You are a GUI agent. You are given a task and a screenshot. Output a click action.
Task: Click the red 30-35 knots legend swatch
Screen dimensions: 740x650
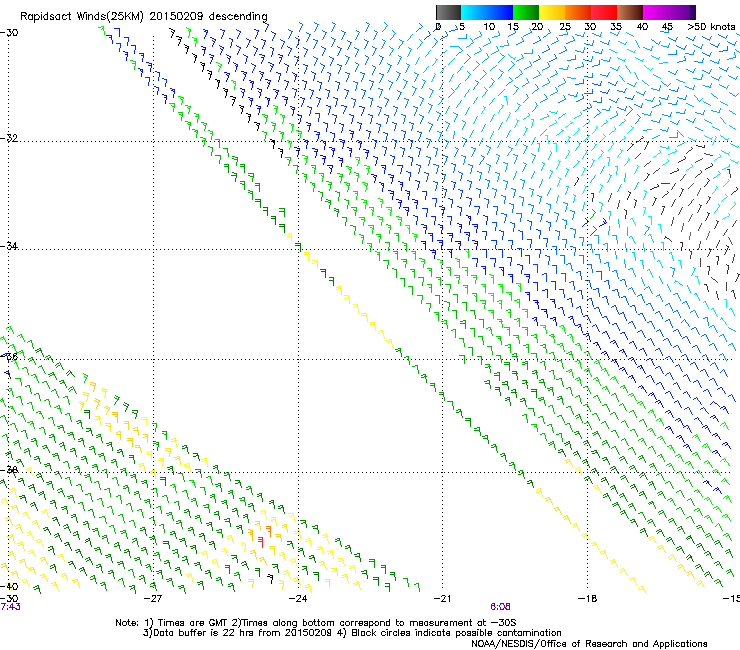click(604, 12)
